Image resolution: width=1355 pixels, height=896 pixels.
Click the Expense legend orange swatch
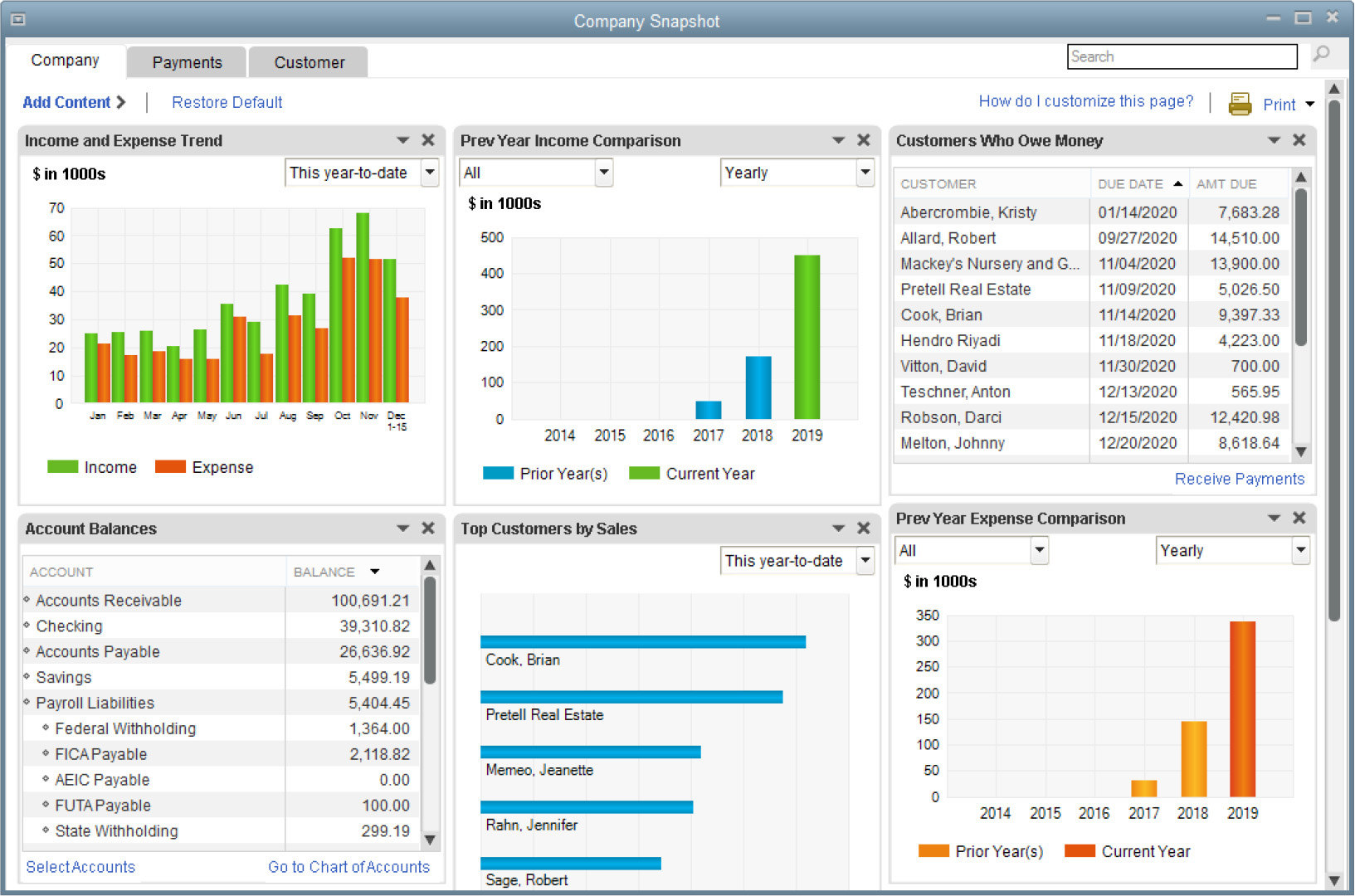(x=170, y=467)
